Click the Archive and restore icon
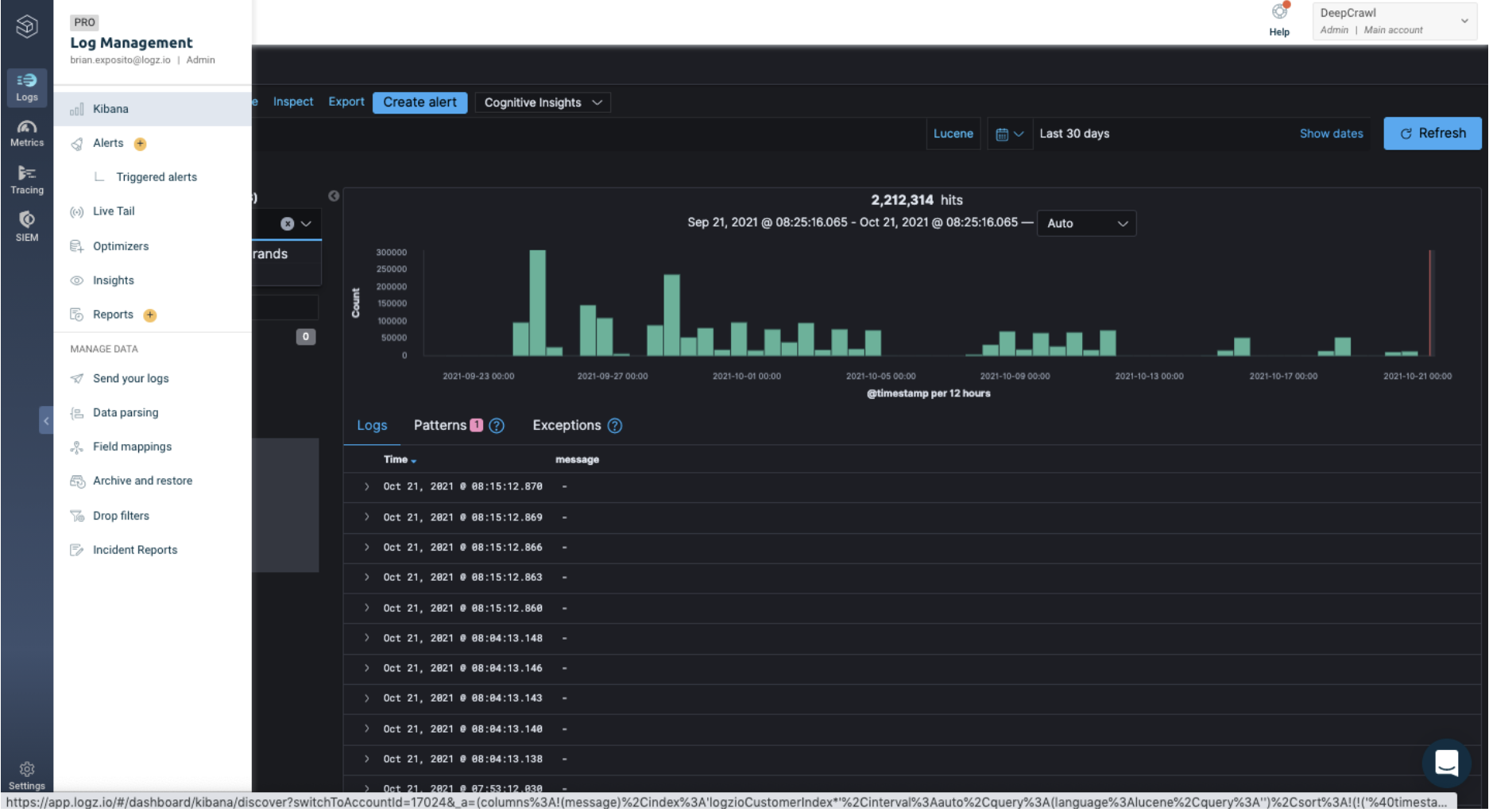 pos(77,481)
